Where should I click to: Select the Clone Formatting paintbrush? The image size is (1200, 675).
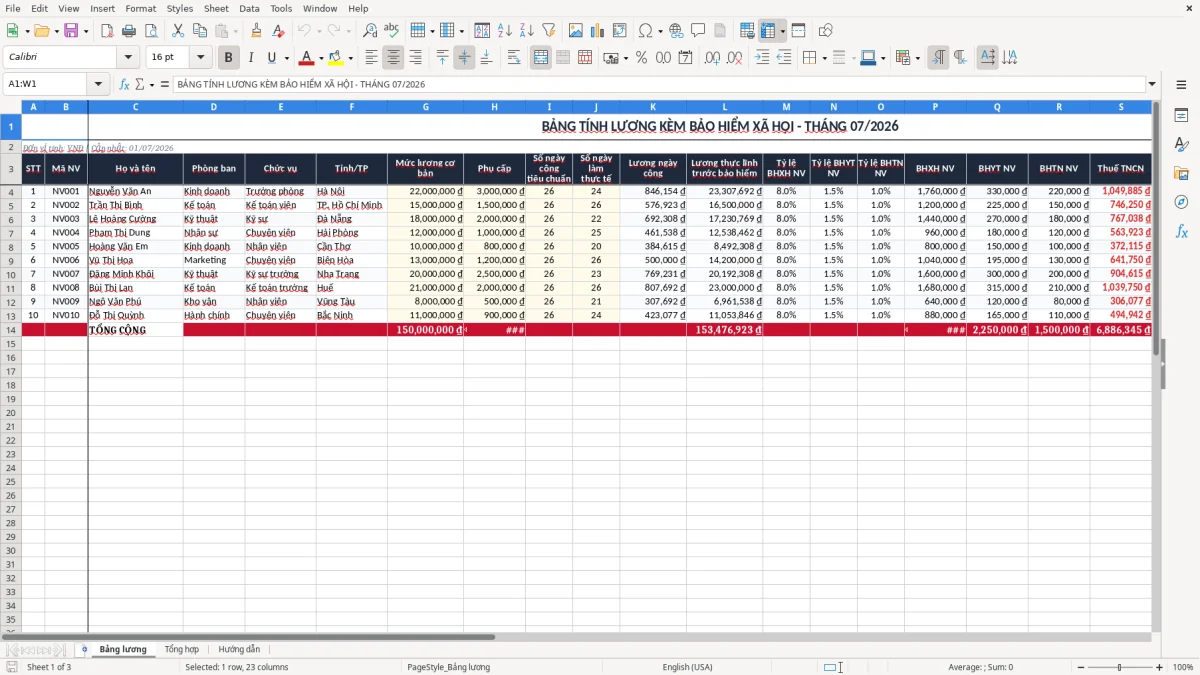pos(256,31)
